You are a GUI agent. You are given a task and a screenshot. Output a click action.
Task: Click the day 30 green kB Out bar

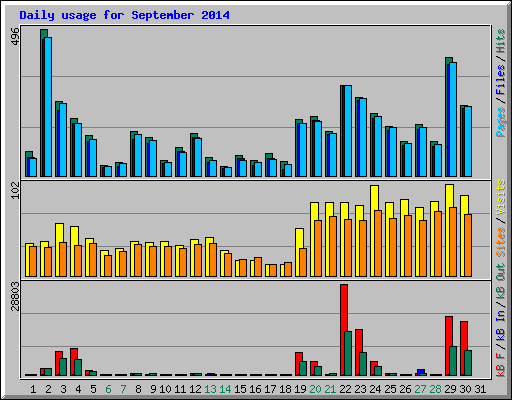pos(468,363)
